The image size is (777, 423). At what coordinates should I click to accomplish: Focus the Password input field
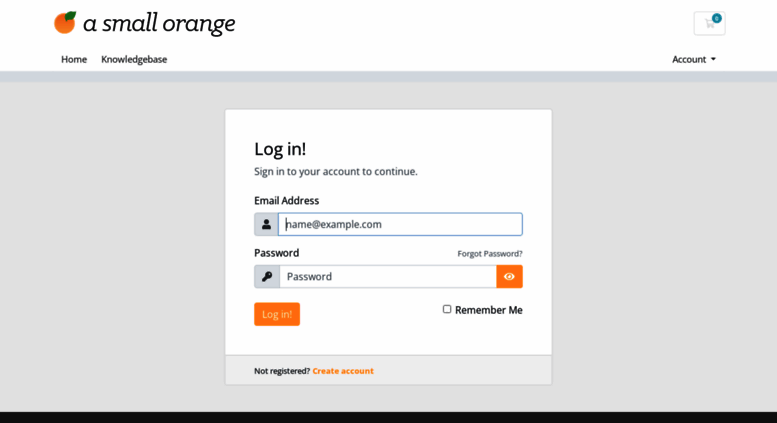pyautogui.click(x=388, y=276)
